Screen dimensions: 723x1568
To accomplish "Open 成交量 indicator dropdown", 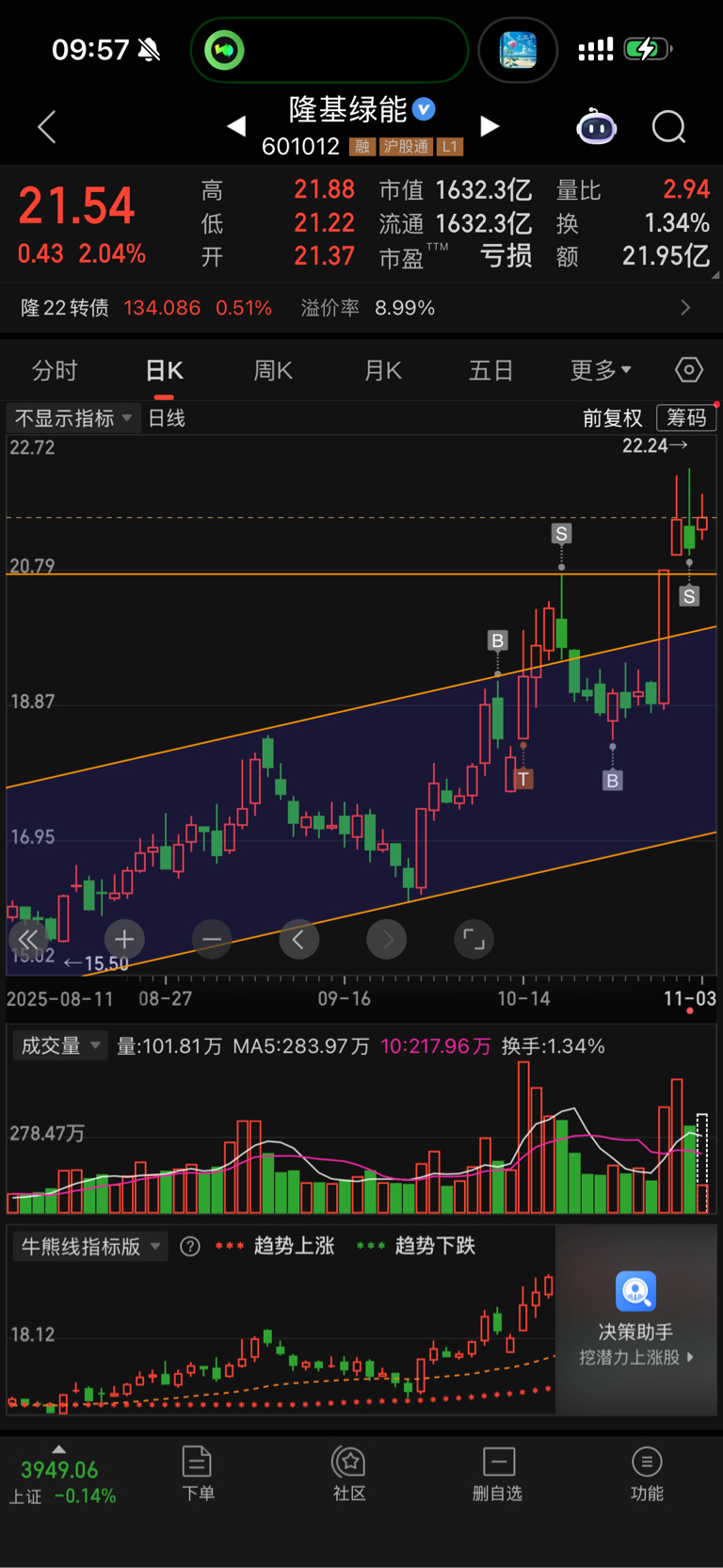I will click(60, 1045).
